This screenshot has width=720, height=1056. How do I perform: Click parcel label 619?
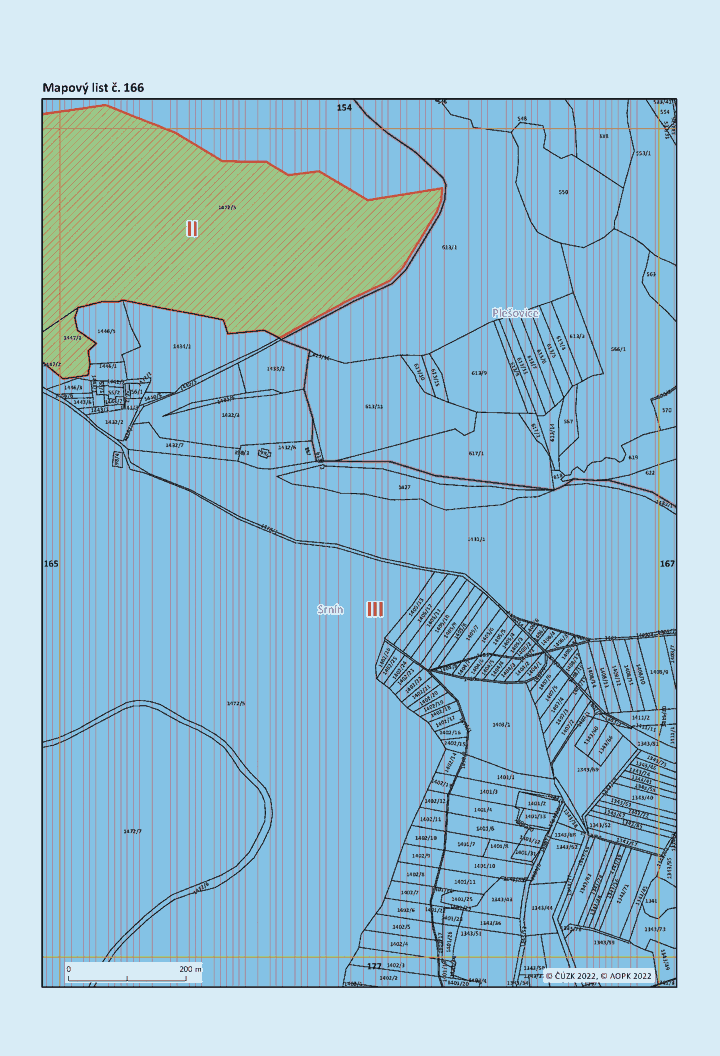pos(633,457)
